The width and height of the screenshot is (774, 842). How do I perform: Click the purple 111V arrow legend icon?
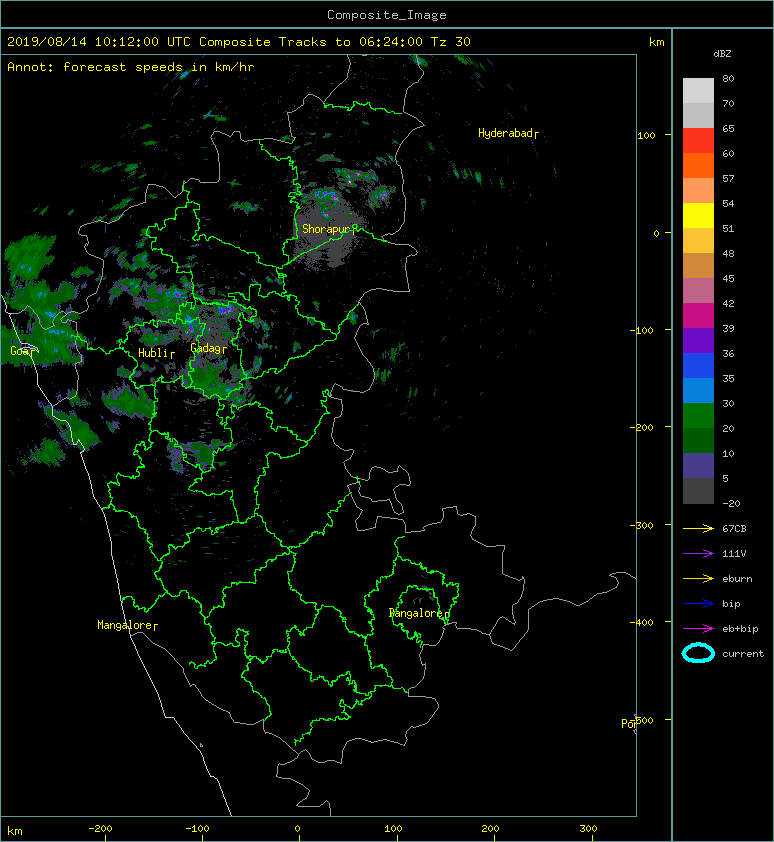click(698, 554)
